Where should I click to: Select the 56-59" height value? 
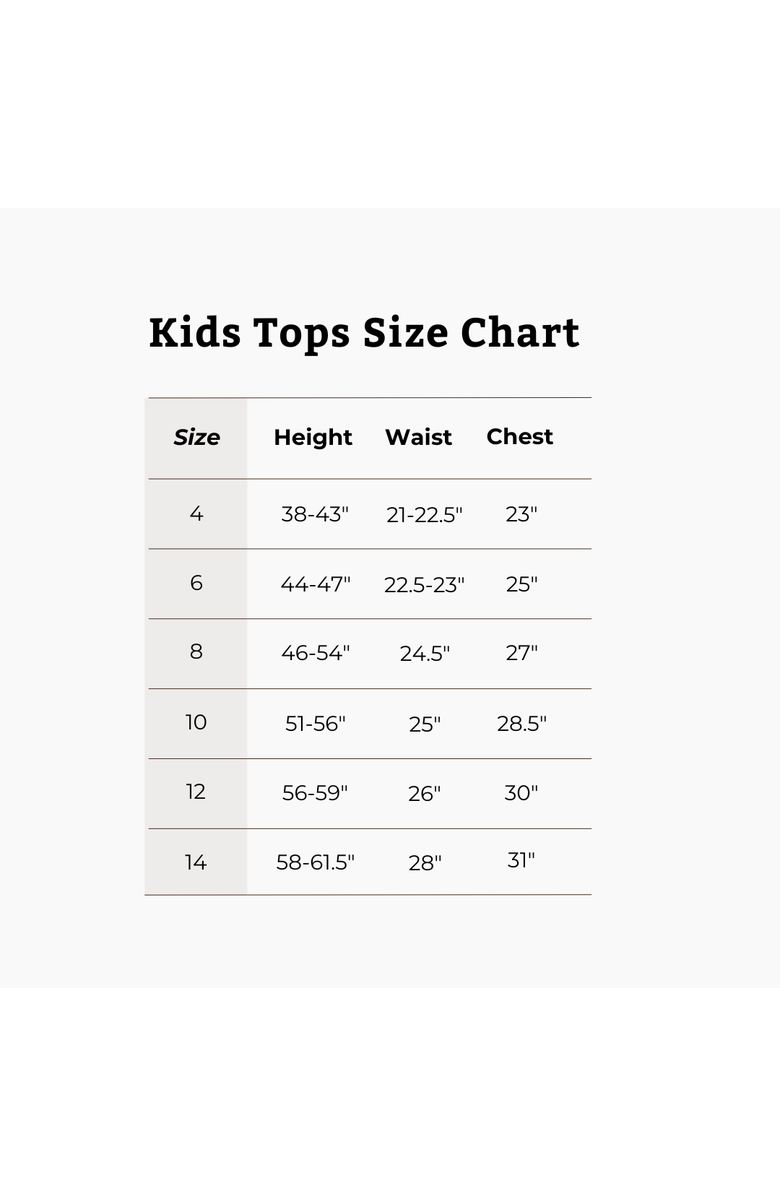pos(315,793)
